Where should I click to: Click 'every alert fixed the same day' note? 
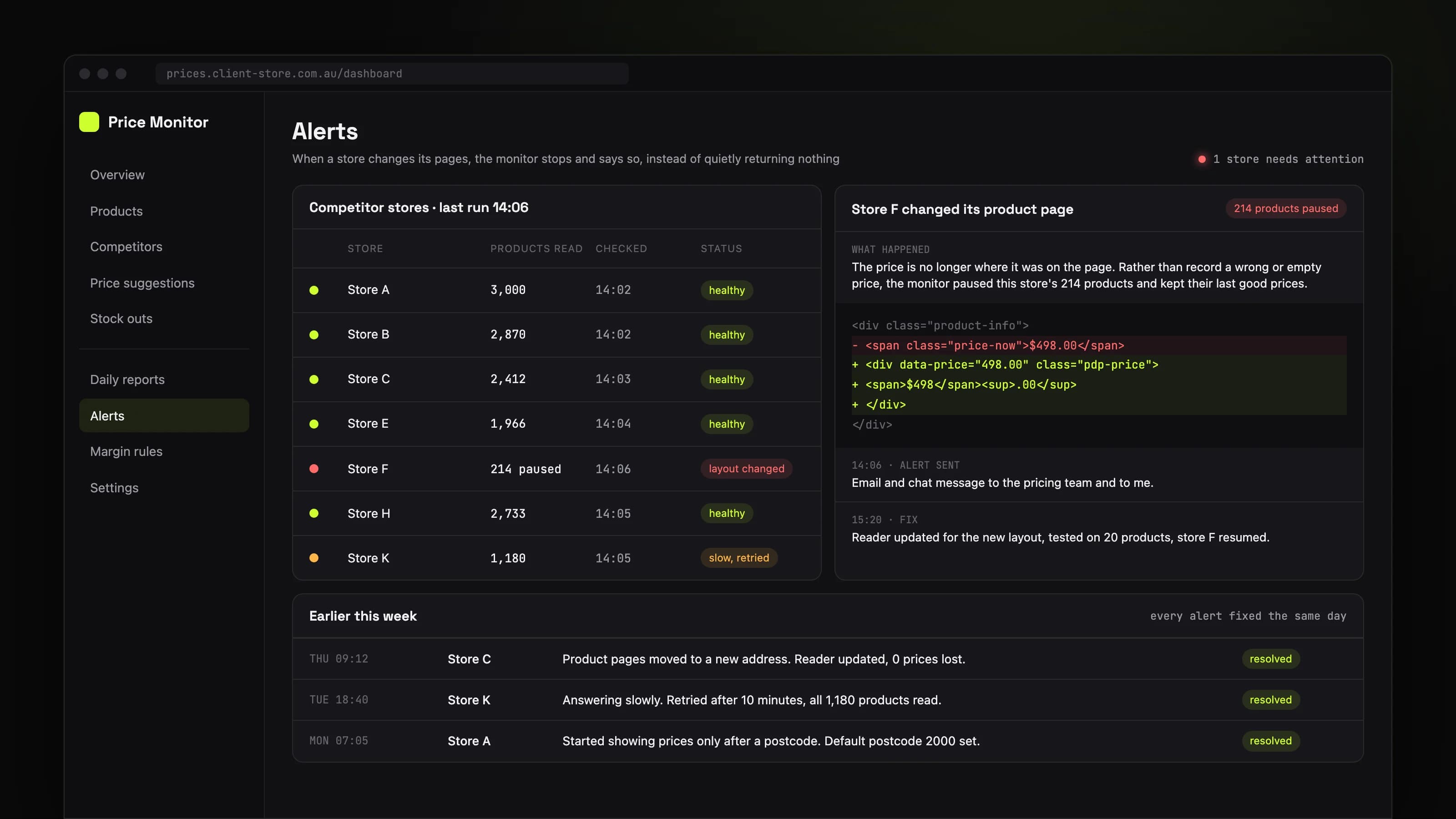1248,616
